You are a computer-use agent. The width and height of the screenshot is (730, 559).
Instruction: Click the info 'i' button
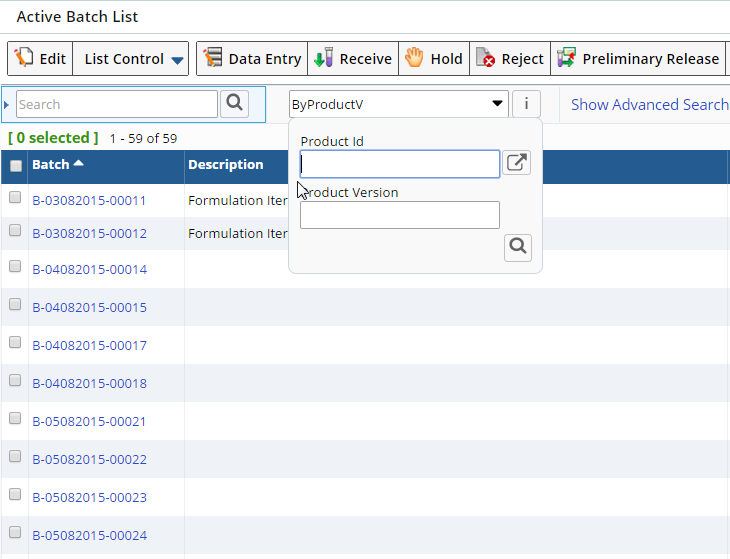(526, 104)
